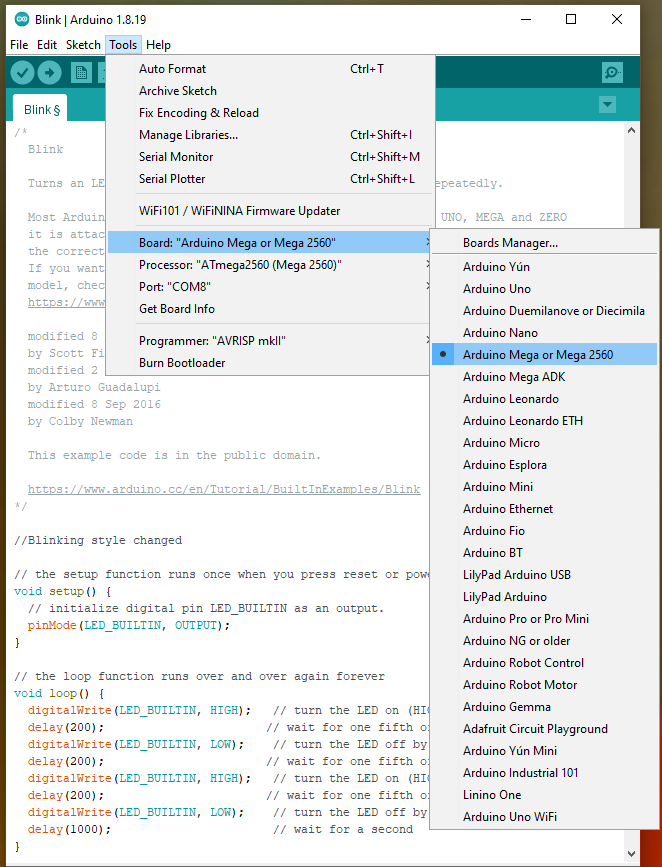Click the "//Blinking style changed" comment line

coord(98,540)
